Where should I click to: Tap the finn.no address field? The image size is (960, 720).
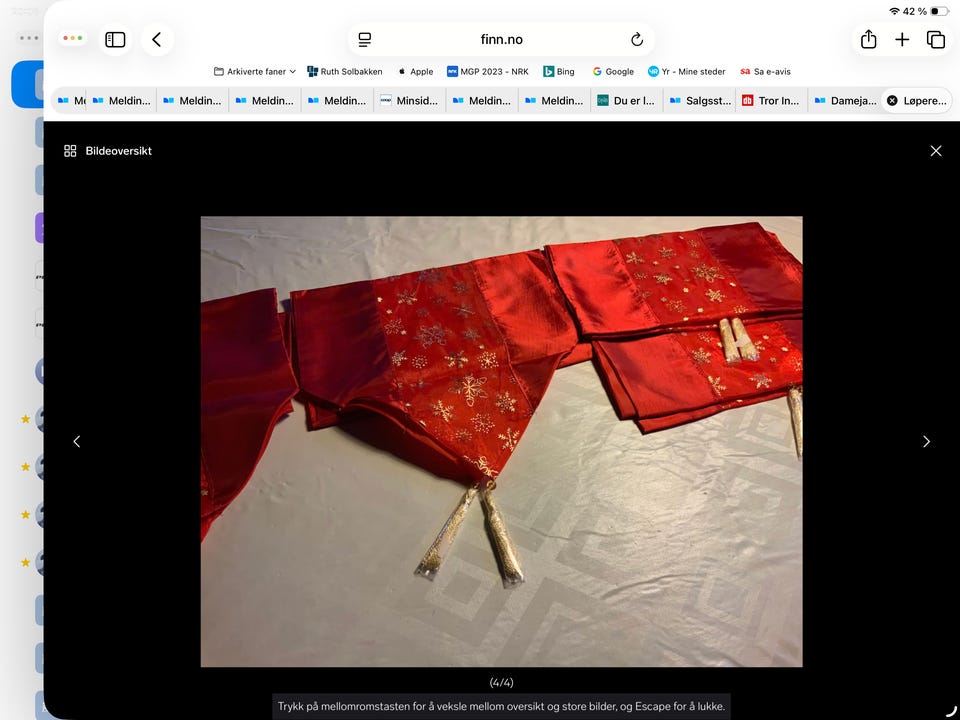click(x=501, y=40)
